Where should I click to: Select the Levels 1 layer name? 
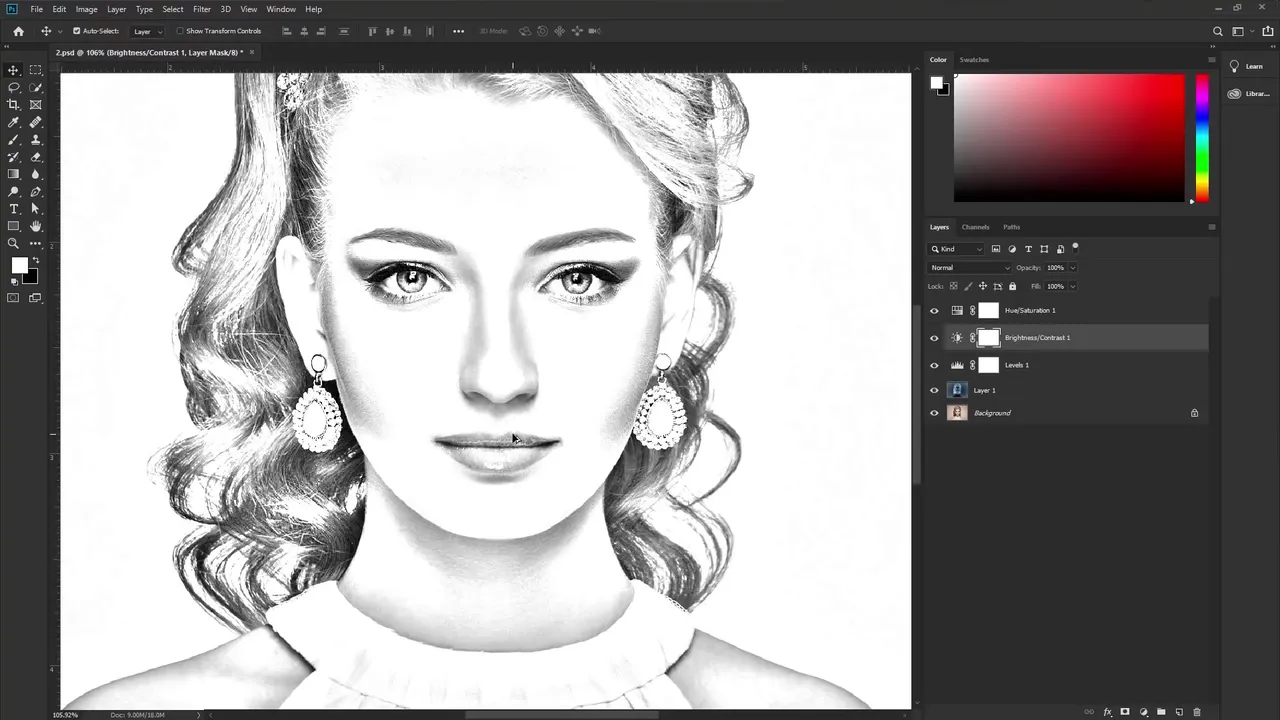(x=1017, y=365)
